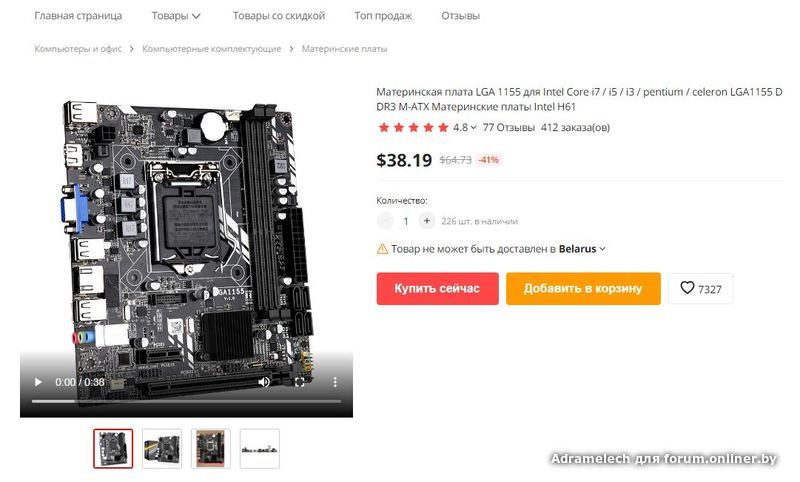Click Купить сейчас button

tap(437, 289)
